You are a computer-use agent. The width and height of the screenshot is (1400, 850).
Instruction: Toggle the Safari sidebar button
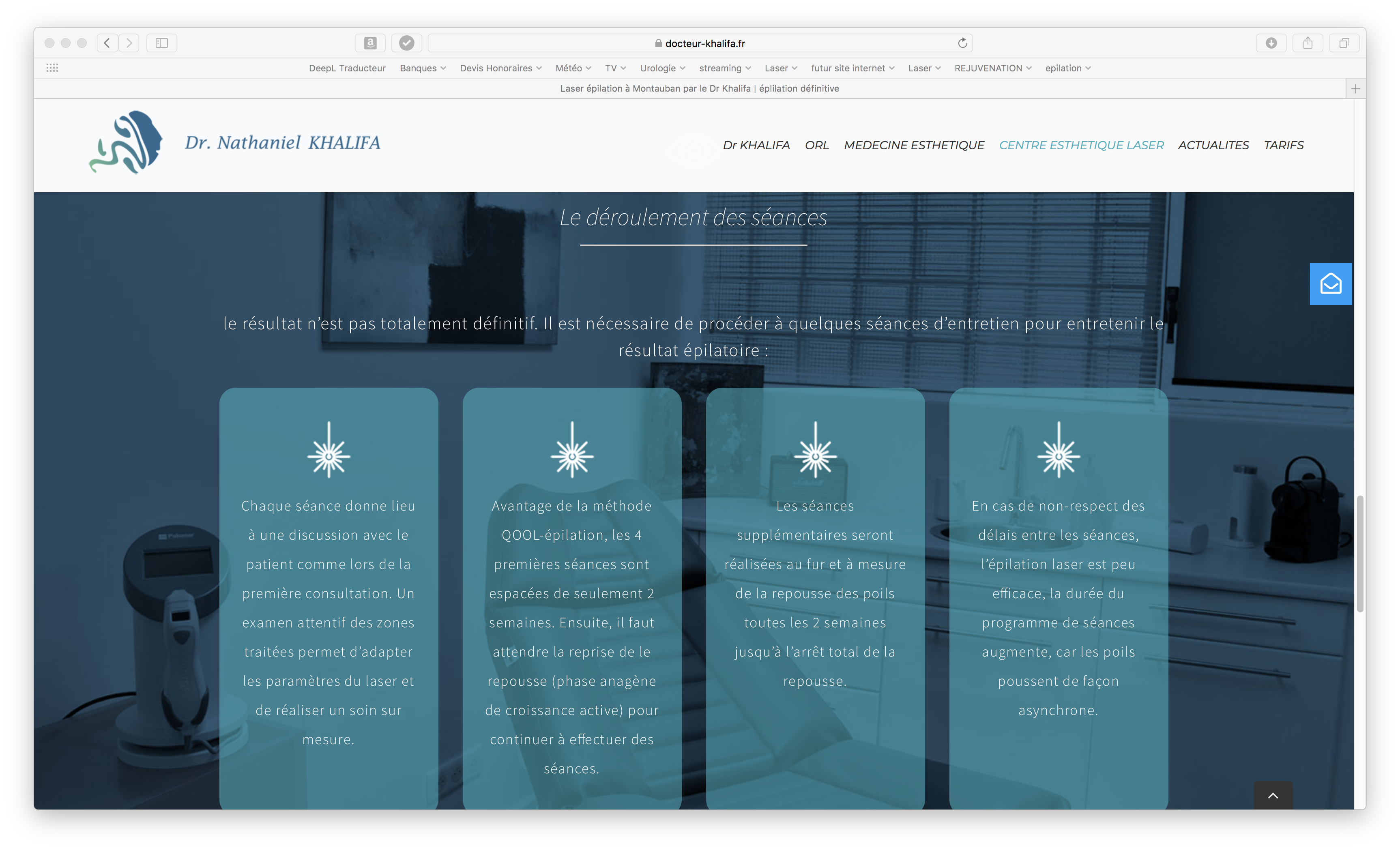[x=161, y=43]
